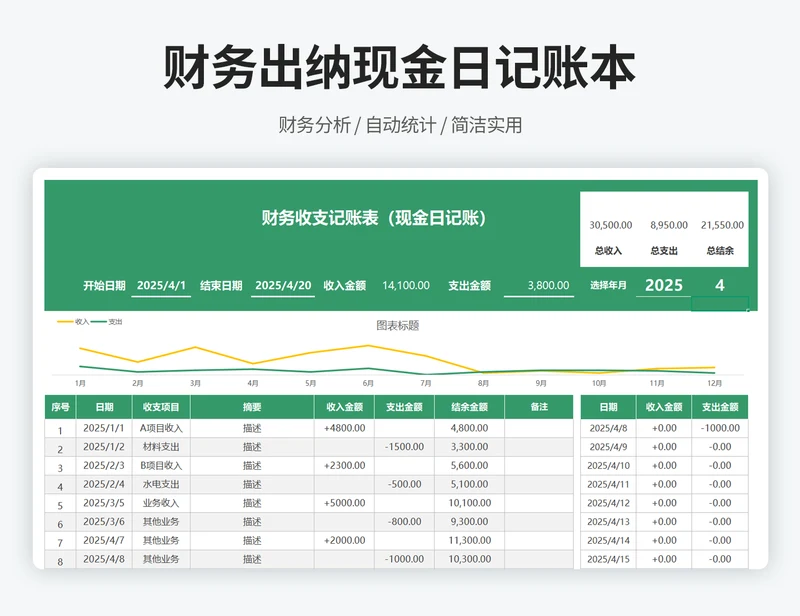The width and height of the screenshot is (800, 616).
Task: Click the right table expense -1000.00
Action: pos(720,428)
